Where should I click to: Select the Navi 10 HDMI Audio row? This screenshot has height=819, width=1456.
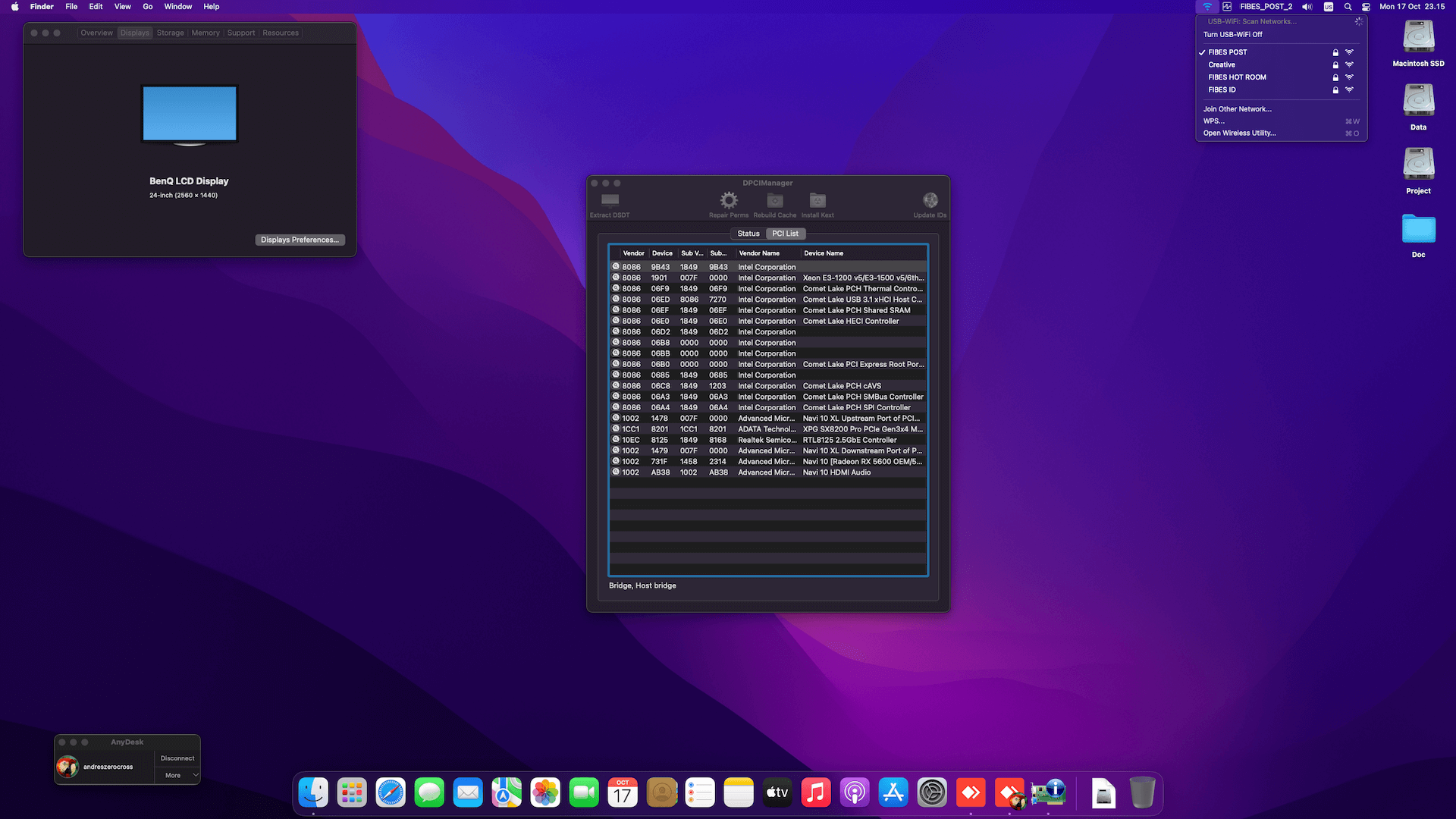click(x=768, y=472)
